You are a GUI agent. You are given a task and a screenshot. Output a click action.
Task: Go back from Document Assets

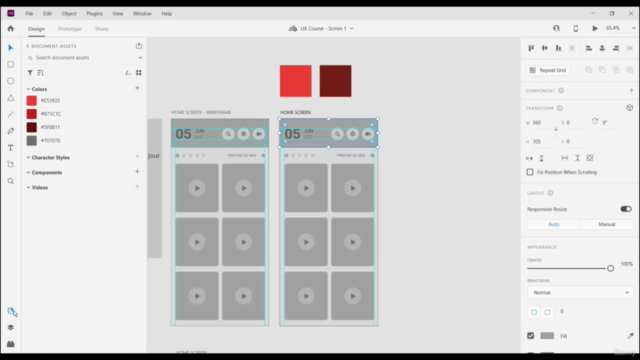pyautogui.click(x=28, y=46)
